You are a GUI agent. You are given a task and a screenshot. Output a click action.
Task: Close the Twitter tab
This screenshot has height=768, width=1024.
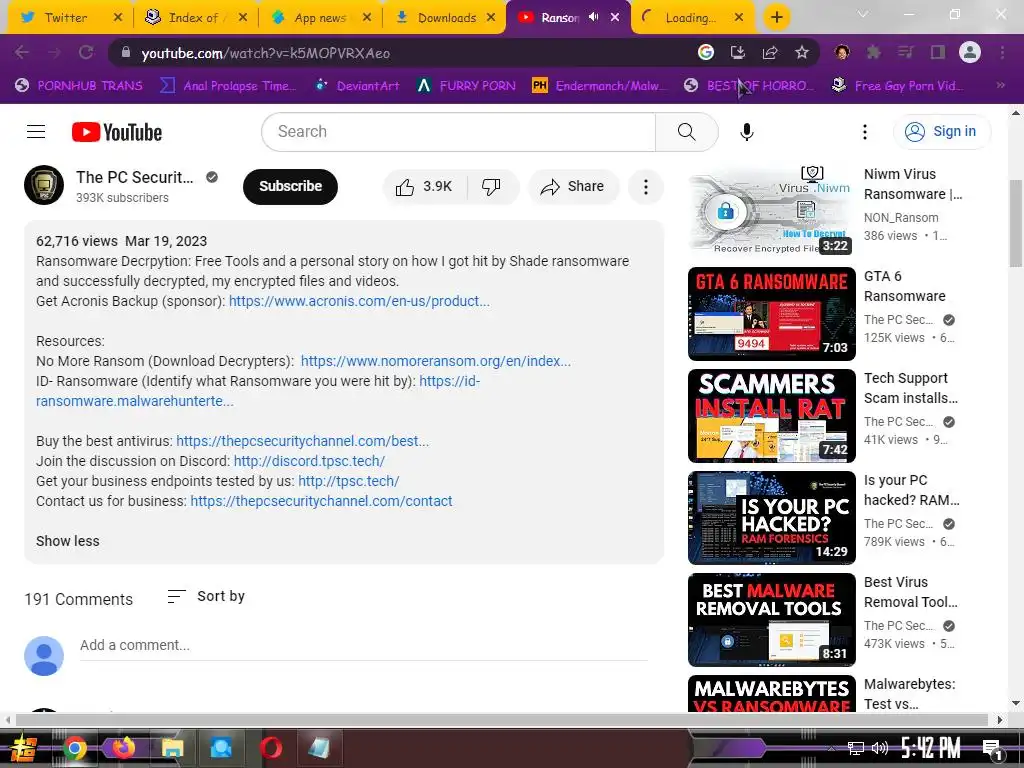tap(118, 18)
